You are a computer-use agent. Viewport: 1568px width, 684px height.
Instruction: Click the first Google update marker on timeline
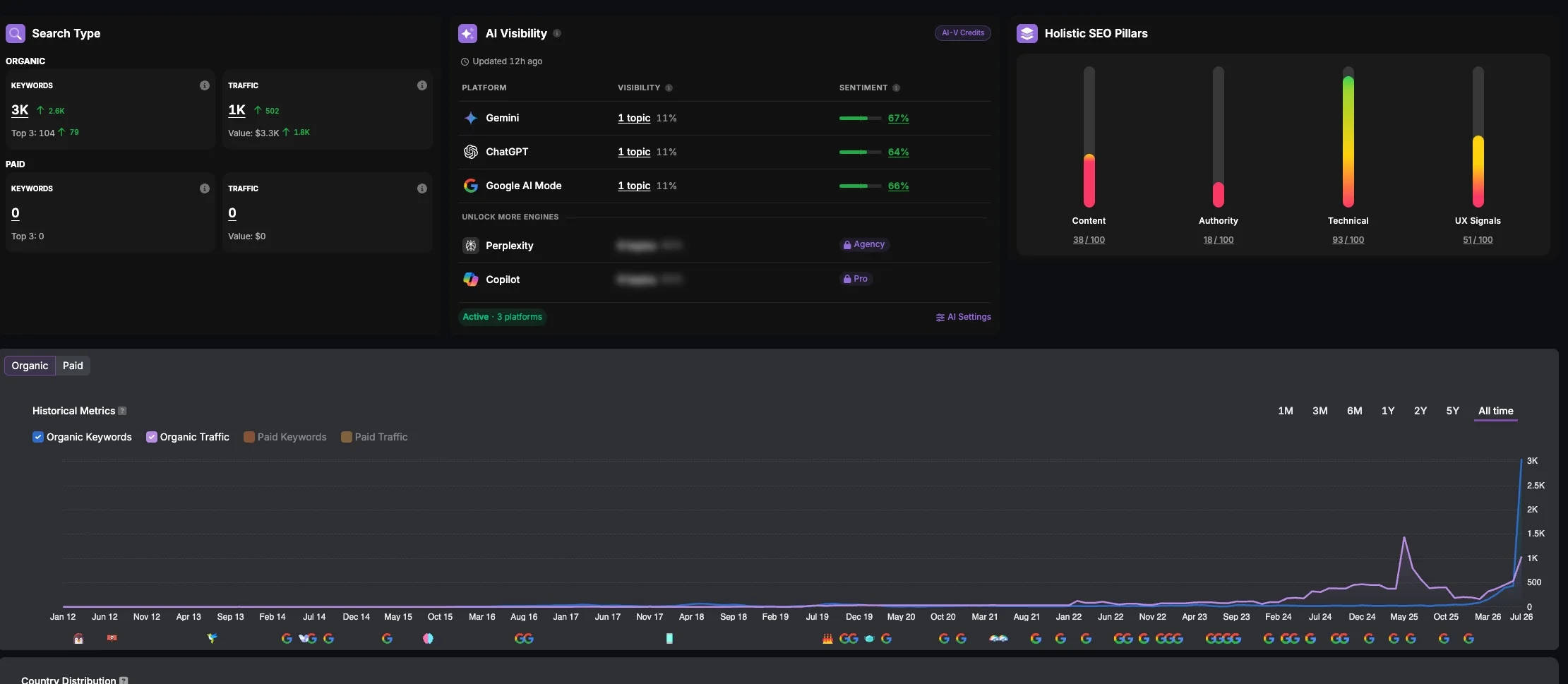287,638
